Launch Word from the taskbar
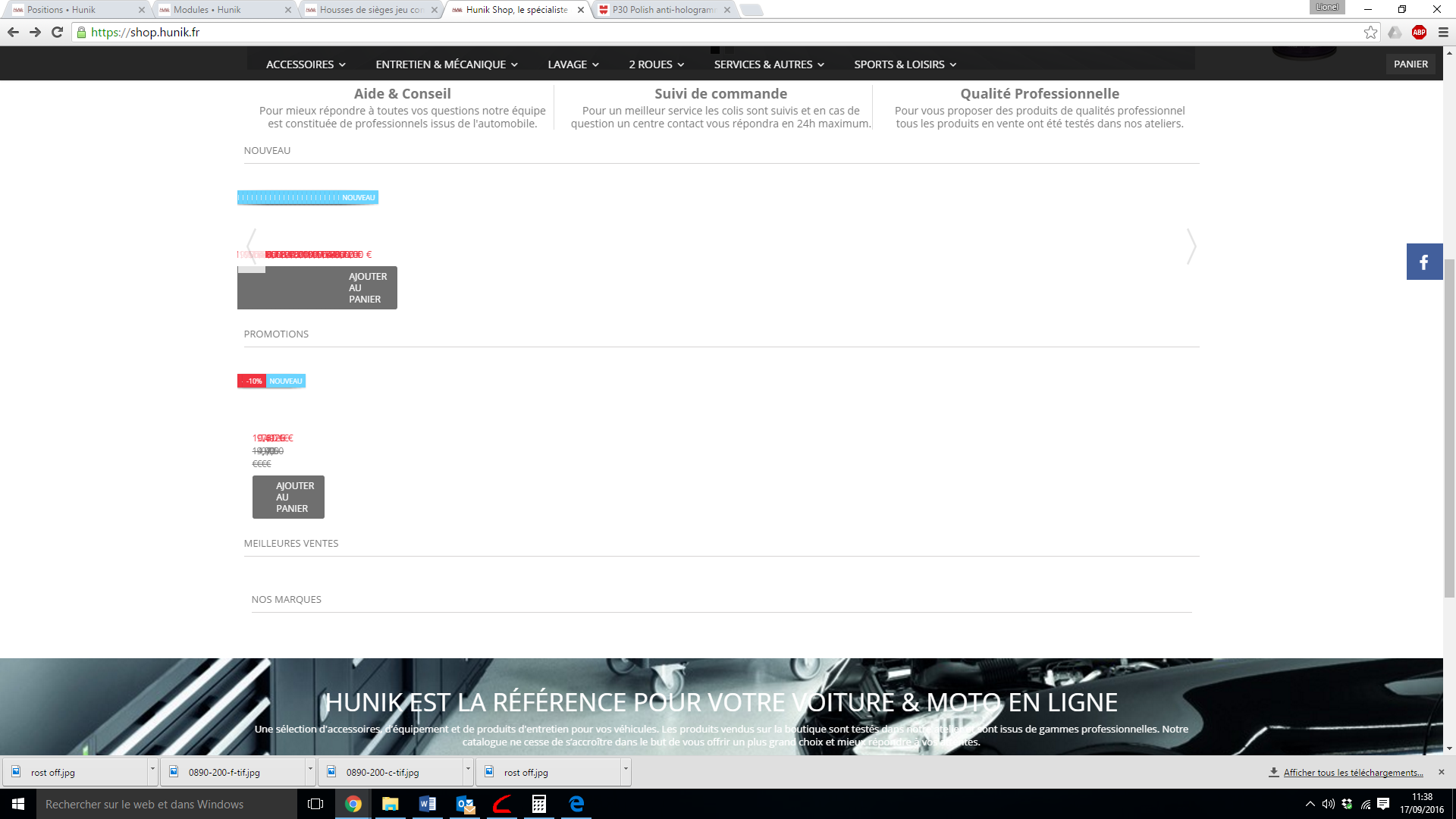This screenshot has width=1456, height=819. (x=428, y=804)
